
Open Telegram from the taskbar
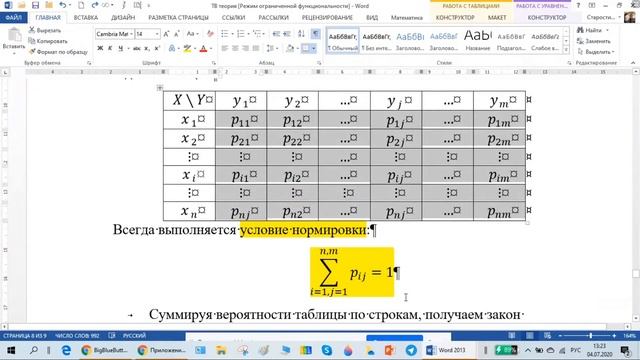tap(411, 350)
